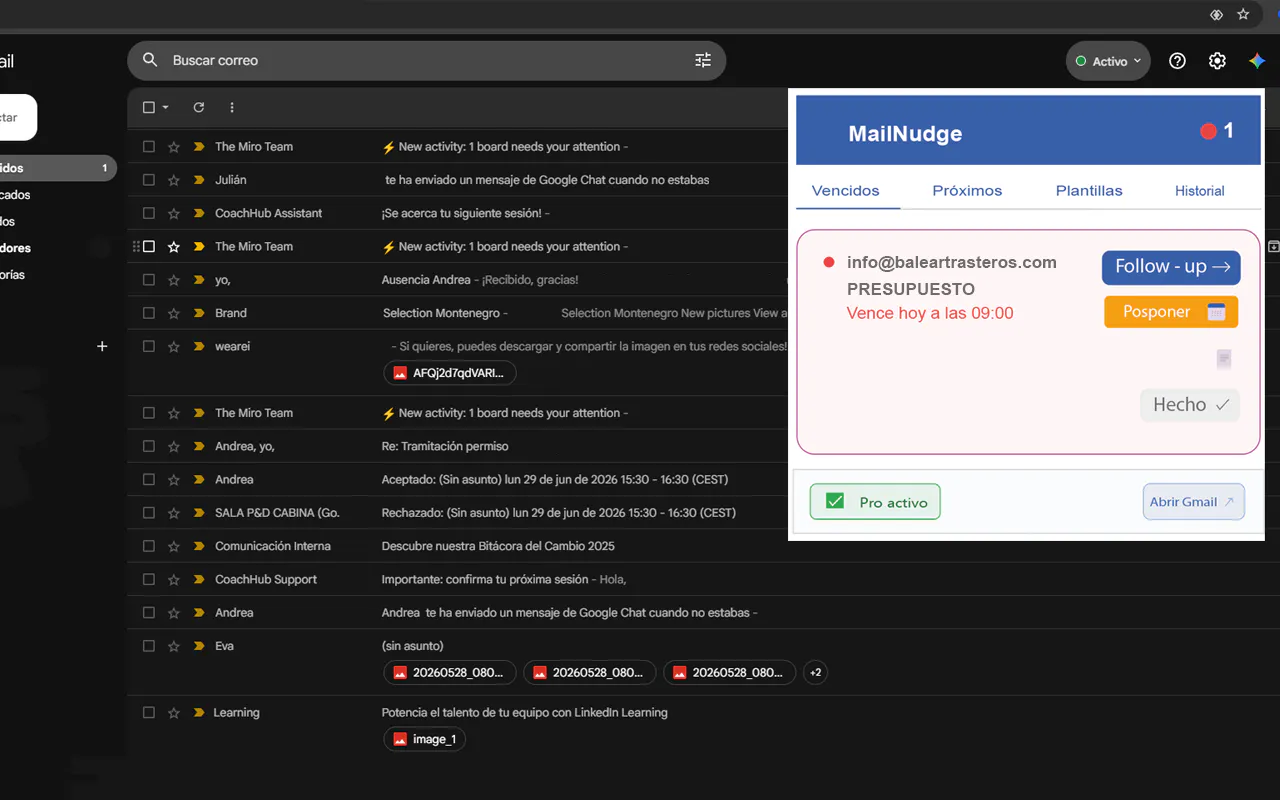The width and height of the screenshot is (1280, 800).
Task: Star the Comunicación Interna email
Action: click(174, 546)
